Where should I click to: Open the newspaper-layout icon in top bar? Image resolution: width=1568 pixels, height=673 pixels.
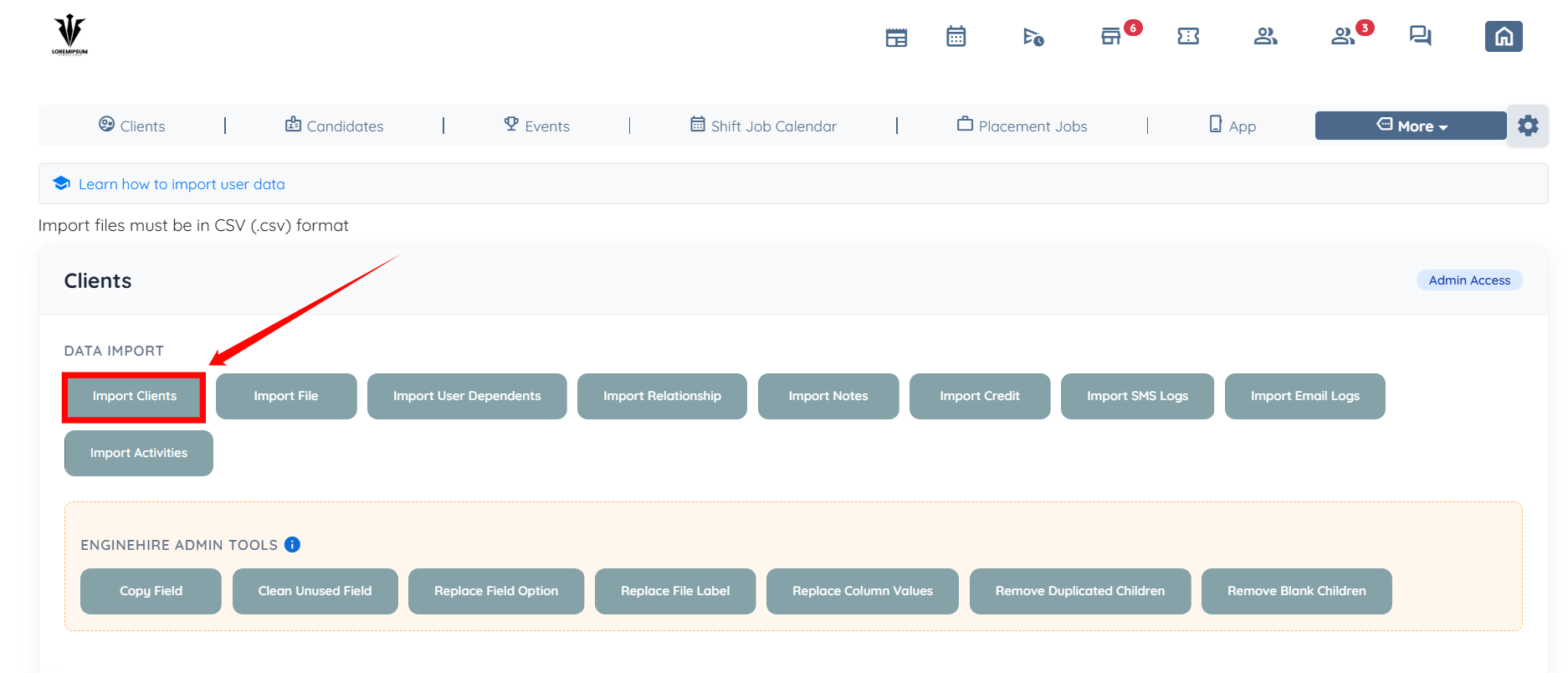896,37
